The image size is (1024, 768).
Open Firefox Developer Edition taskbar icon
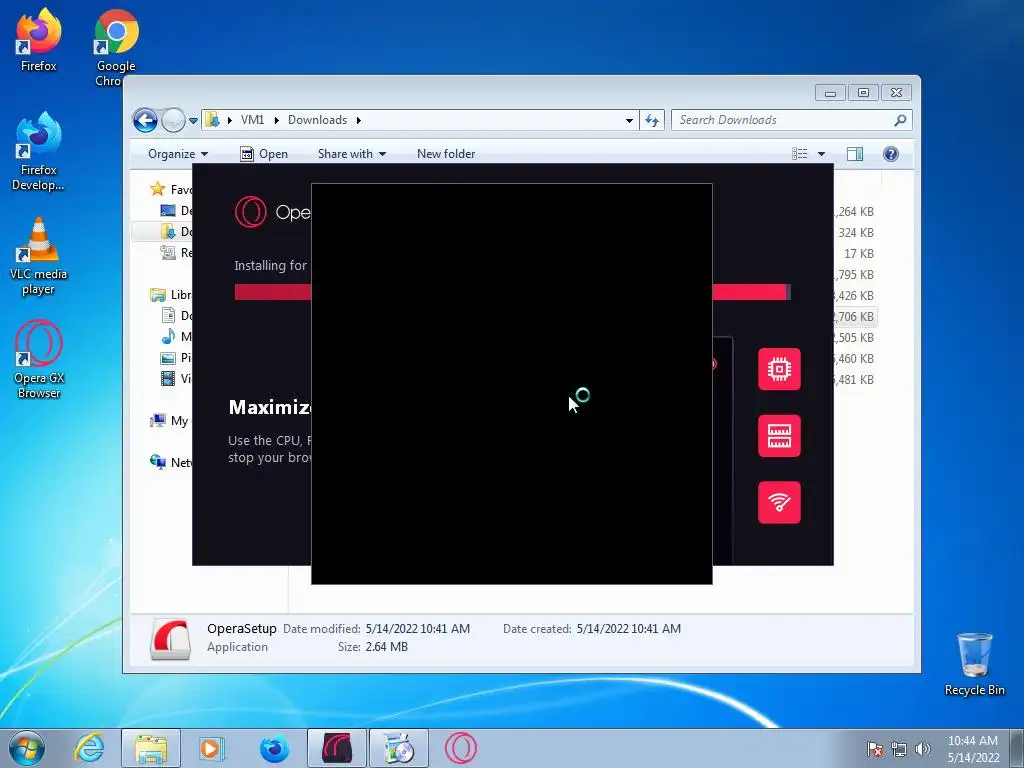point(274,748)
